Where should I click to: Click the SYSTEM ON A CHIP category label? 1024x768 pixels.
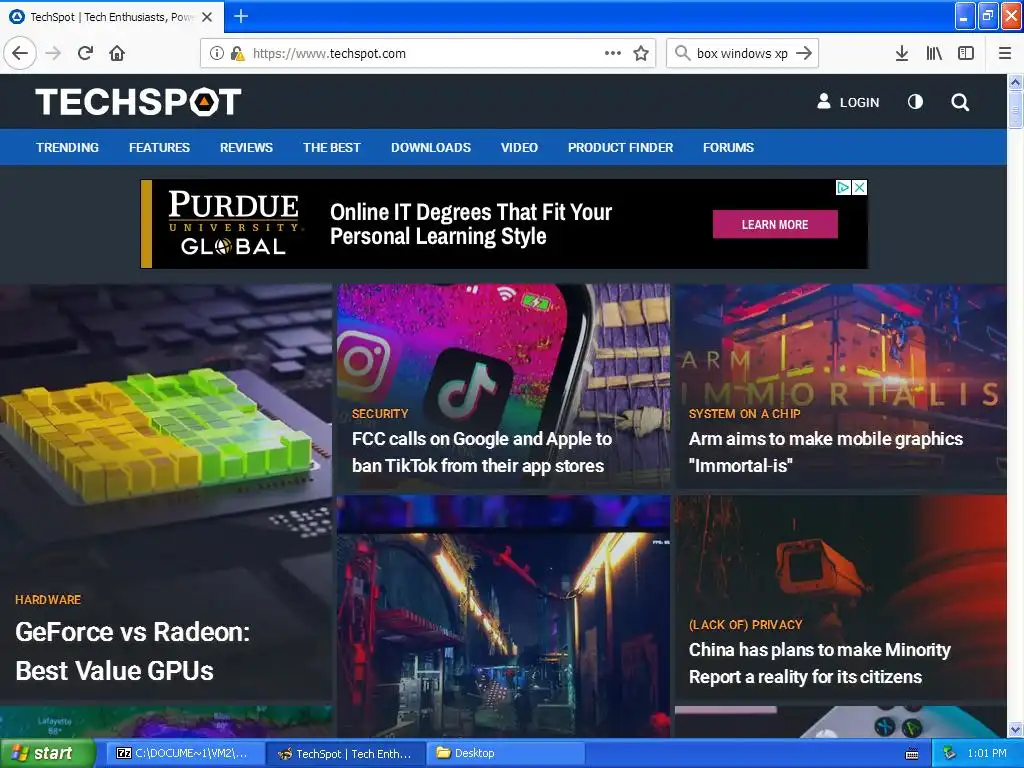click(744, 413)
